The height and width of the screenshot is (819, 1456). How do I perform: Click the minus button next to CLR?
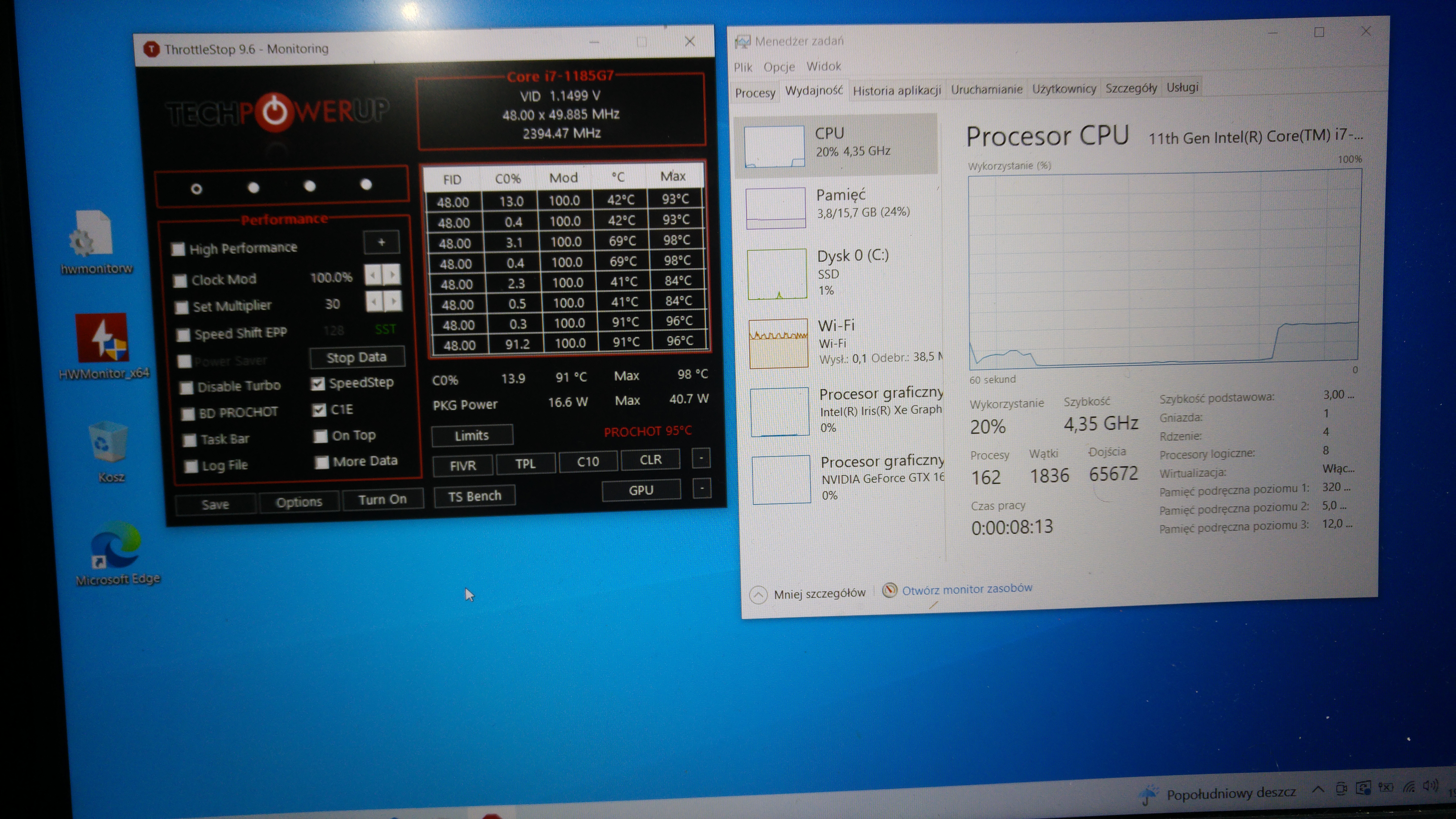(x=701, y=458)
